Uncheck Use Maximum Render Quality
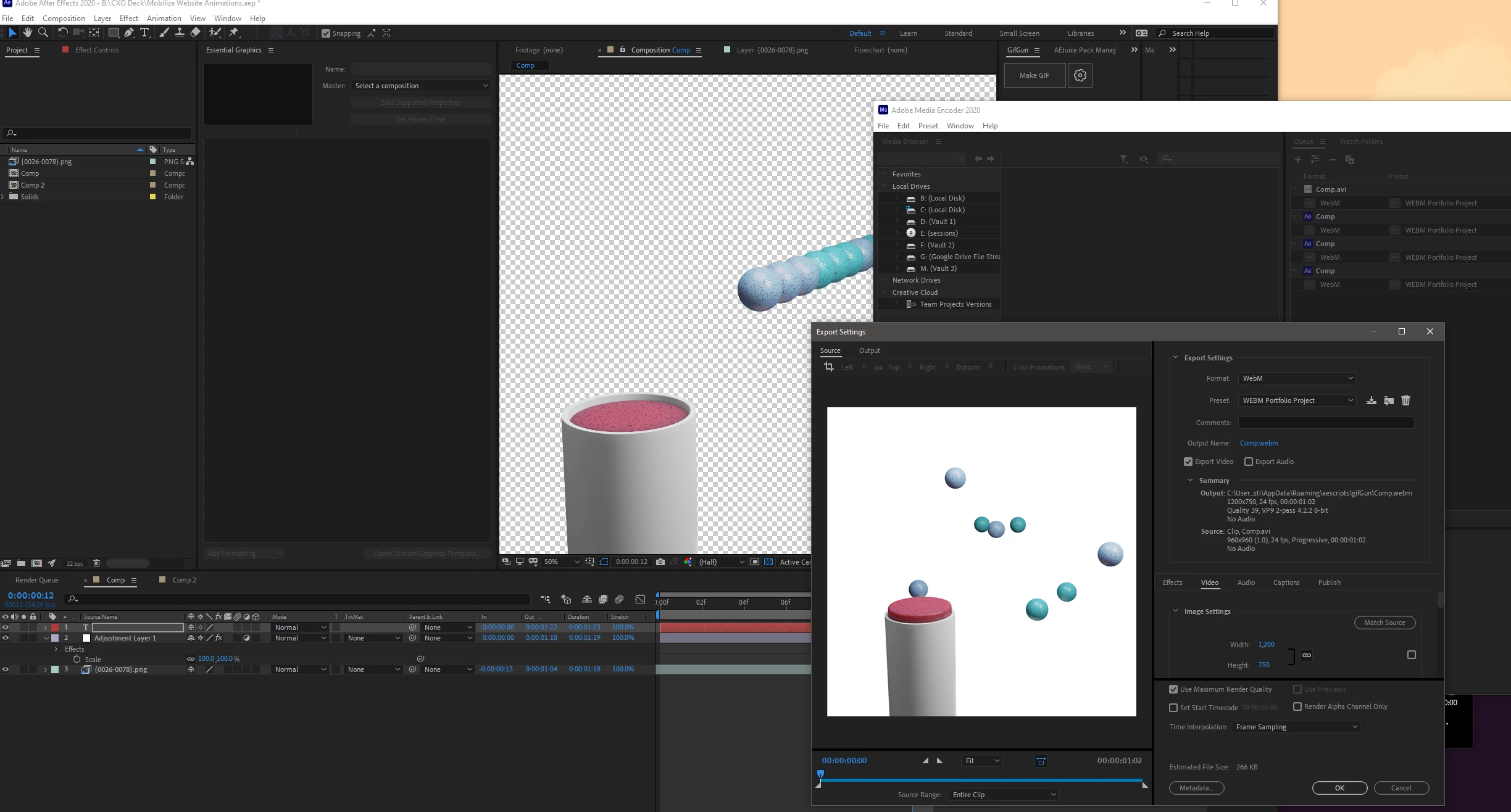1511x812 pixels. point(1173,689)
